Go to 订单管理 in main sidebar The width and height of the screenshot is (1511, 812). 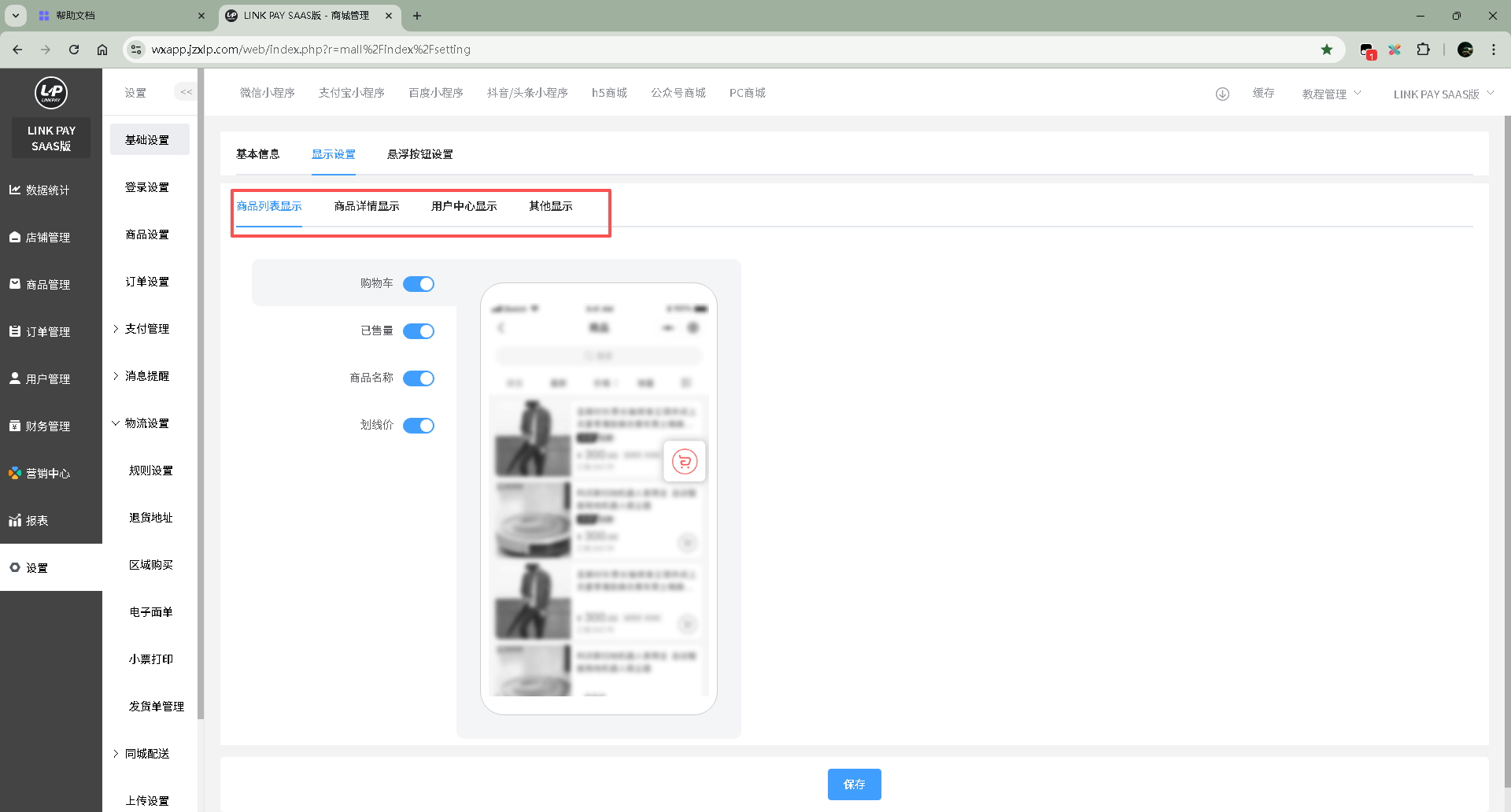point(48,331)
